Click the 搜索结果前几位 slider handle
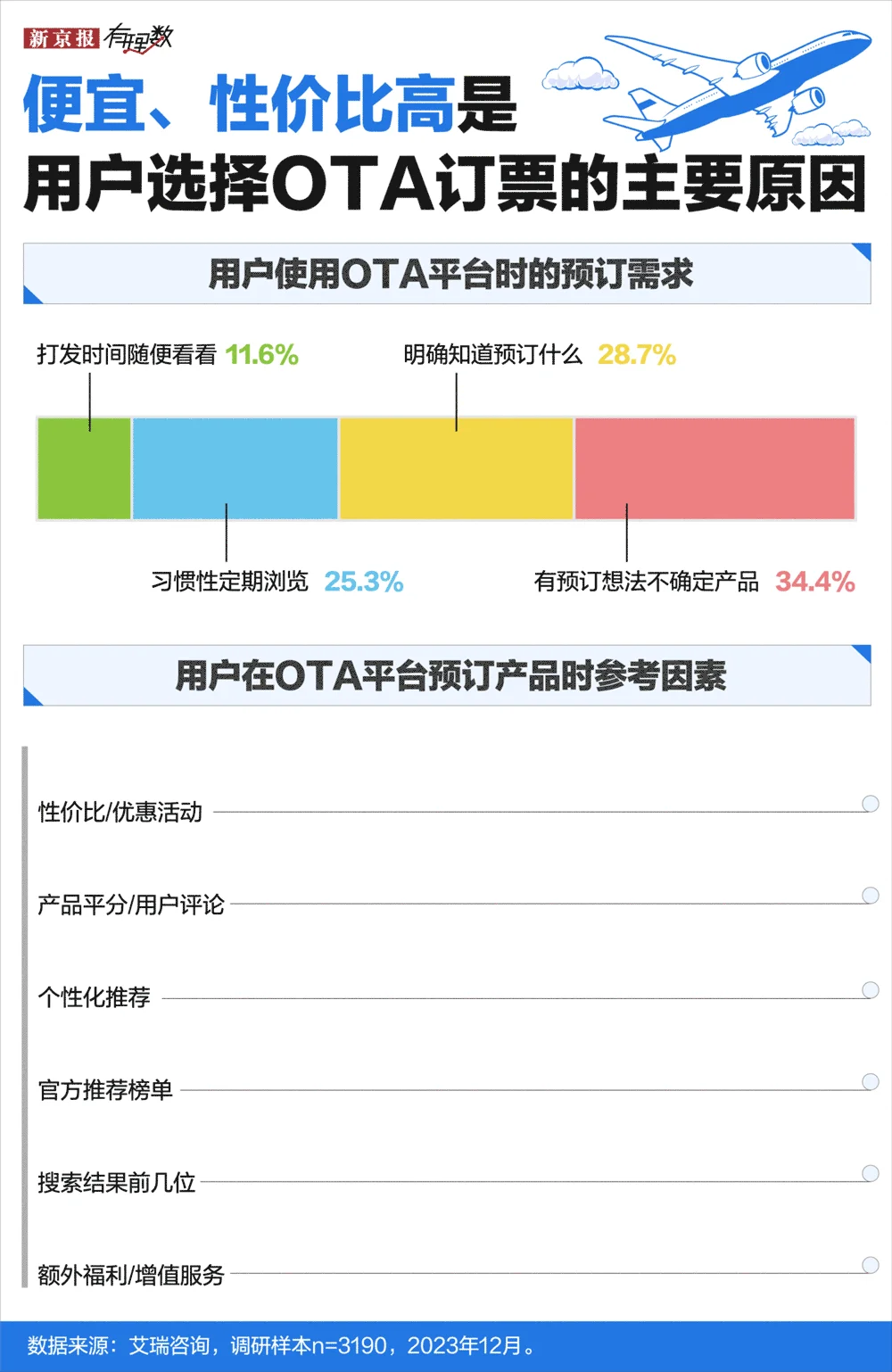Image resolution: width=892 pixels, height=1372 pixels. coord(871,1173)
